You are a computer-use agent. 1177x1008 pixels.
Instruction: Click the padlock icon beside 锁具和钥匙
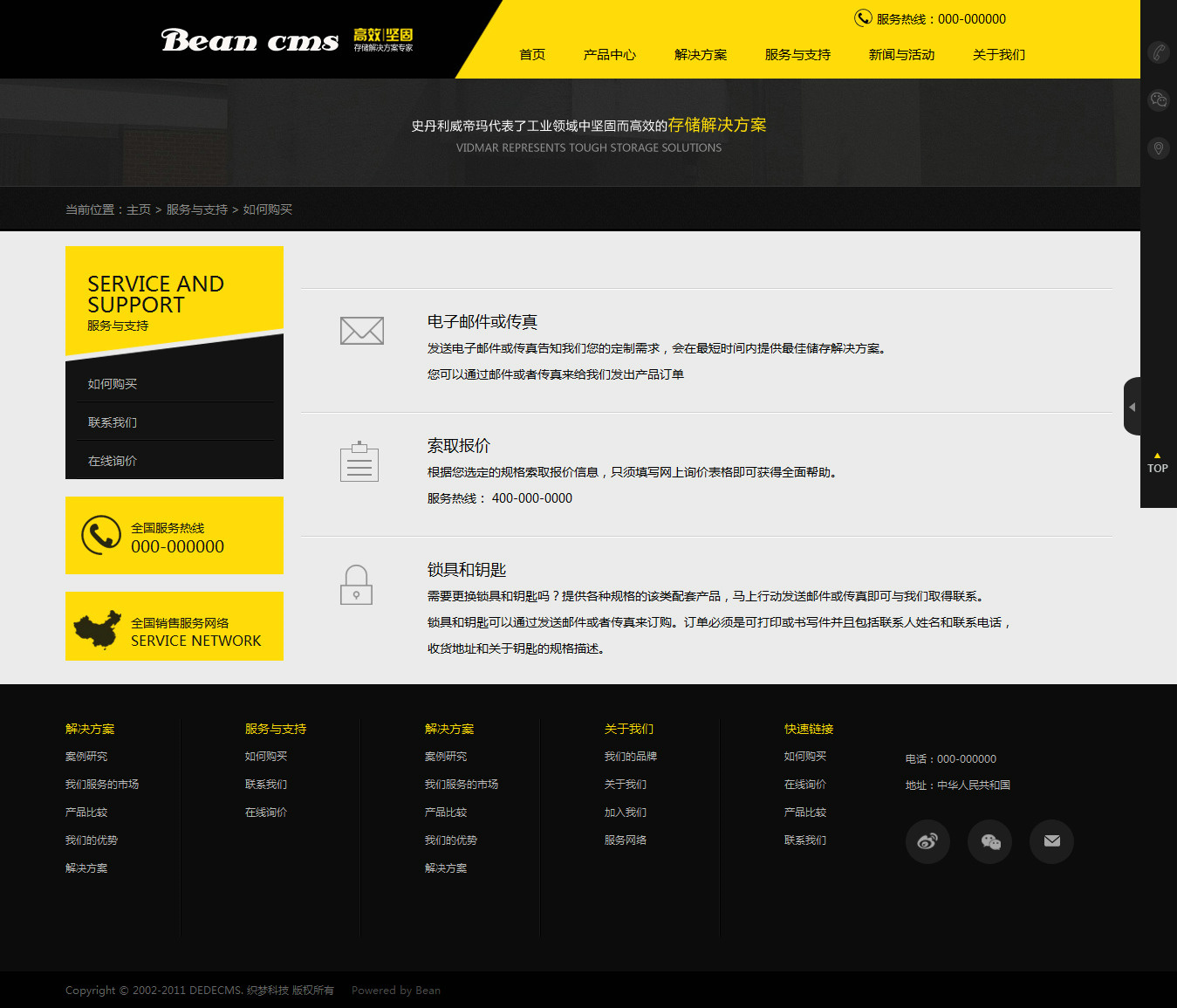[356, 585]
